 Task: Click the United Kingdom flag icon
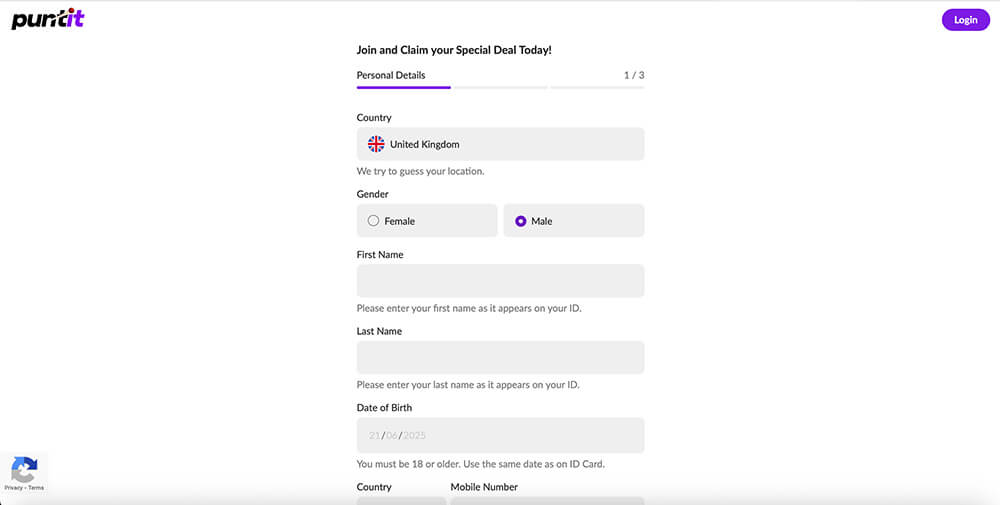(x=376, y=144)
